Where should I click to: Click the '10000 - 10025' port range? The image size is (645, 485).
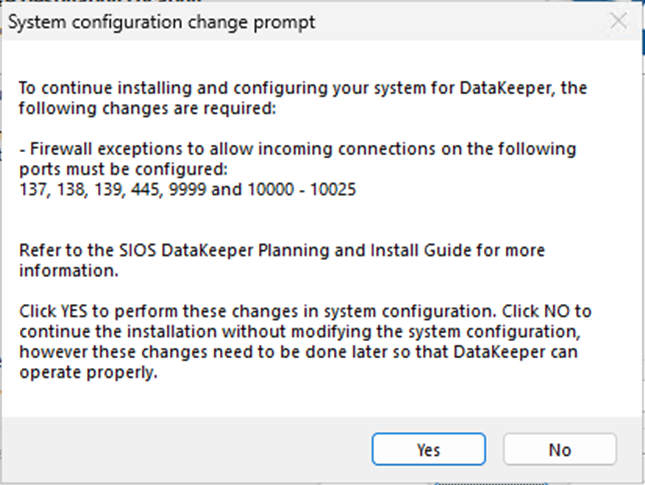[x=298, y=186]
